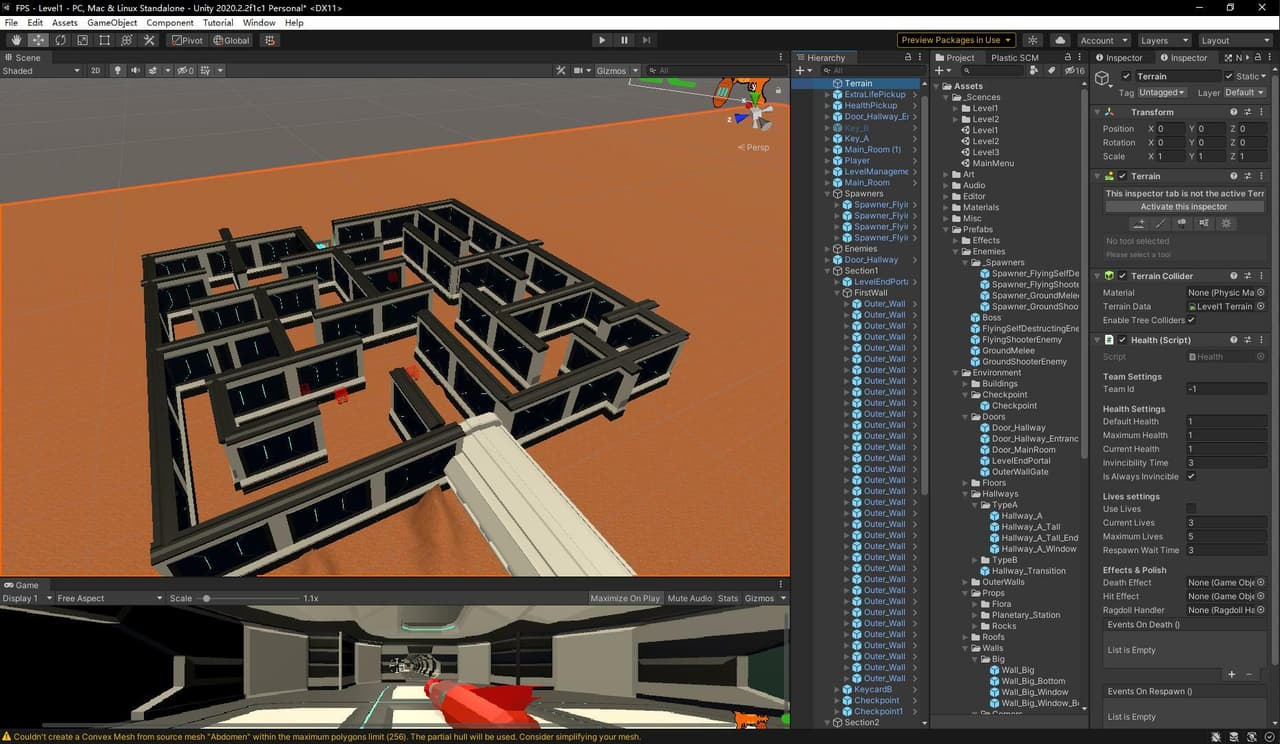The image size is (1280, 744).
Task: Enable the Use Lives checkbox
Action: 1191,509
